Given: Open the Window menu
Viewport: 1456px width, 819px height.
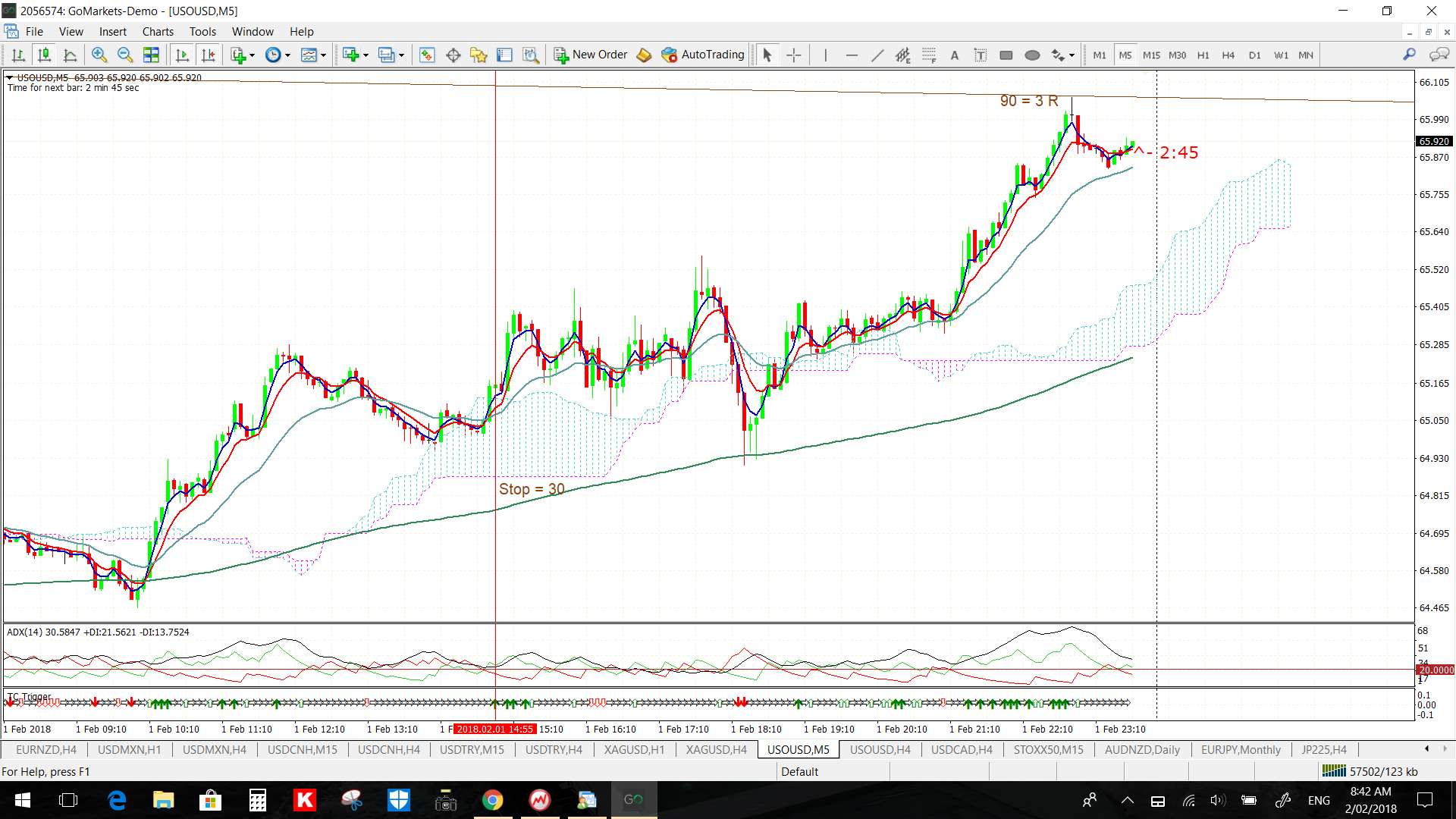Looking at the screenshot, I should coord(253,31).
